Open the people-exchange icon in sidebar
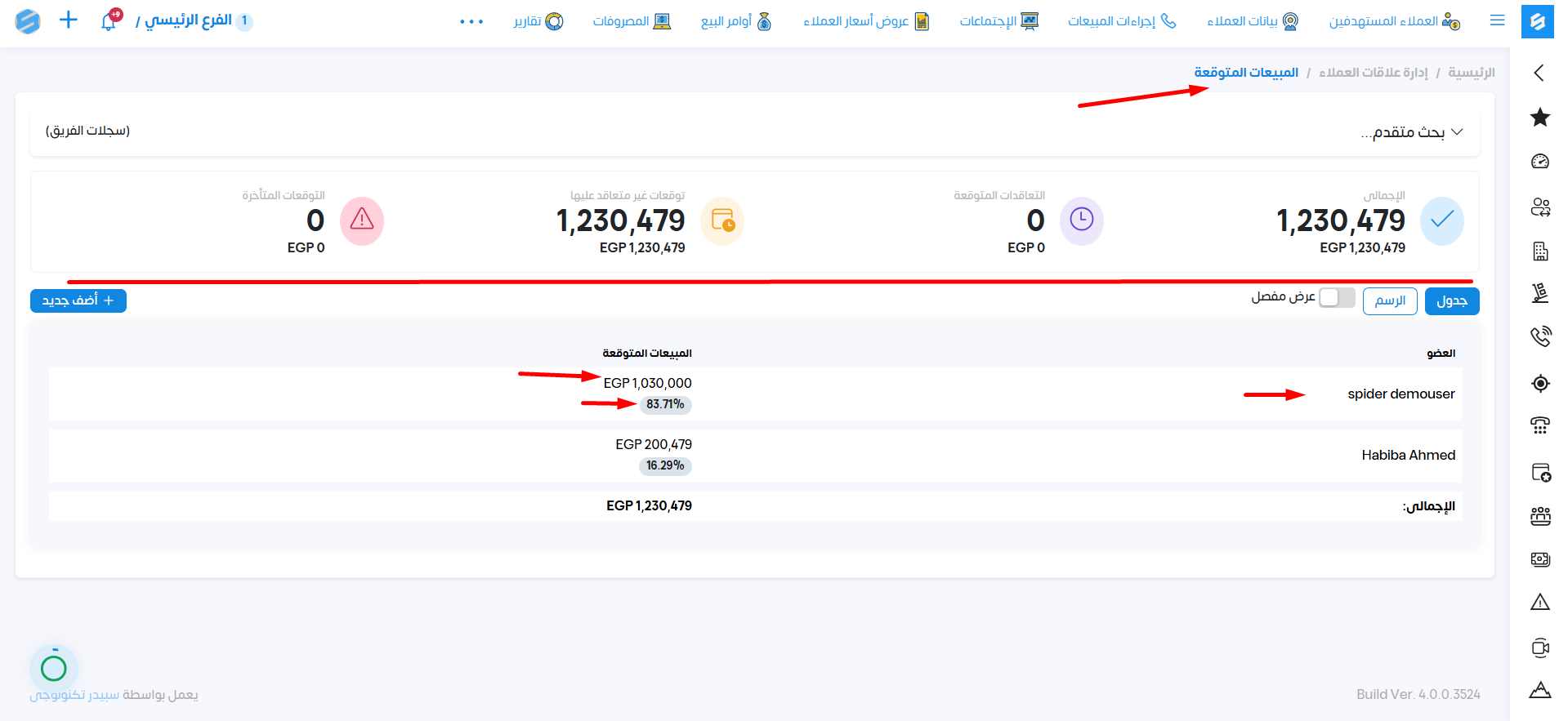The width and height of the screenshot is (1568, 721). (x=1540, y=207)
